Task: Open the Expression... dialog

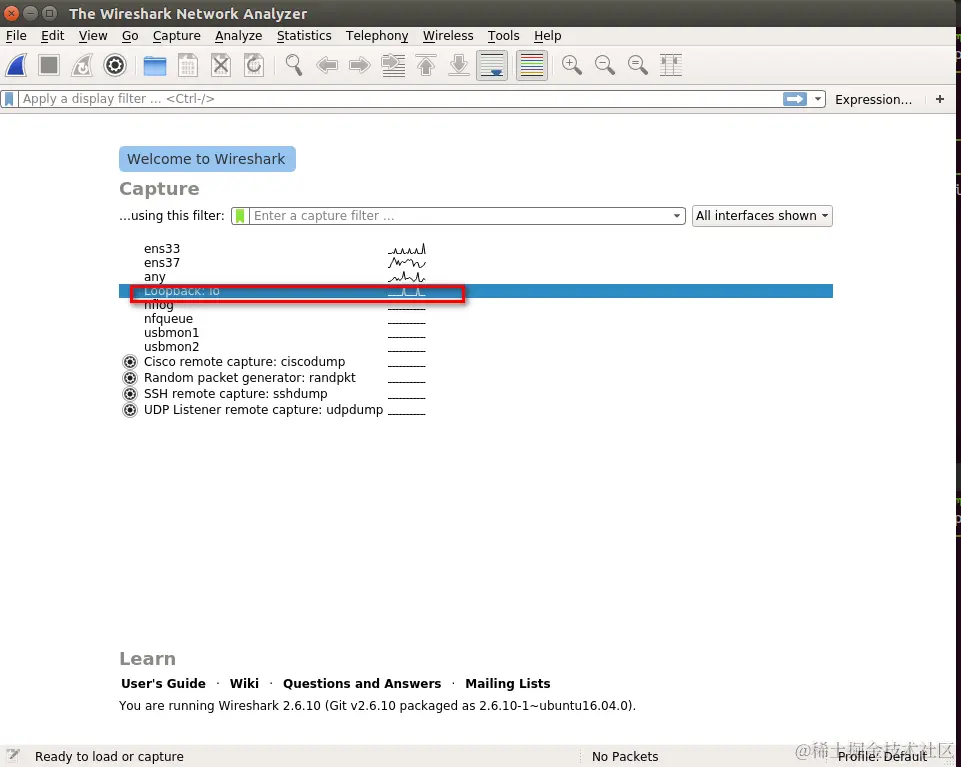Action: click(x=873, y=99)
